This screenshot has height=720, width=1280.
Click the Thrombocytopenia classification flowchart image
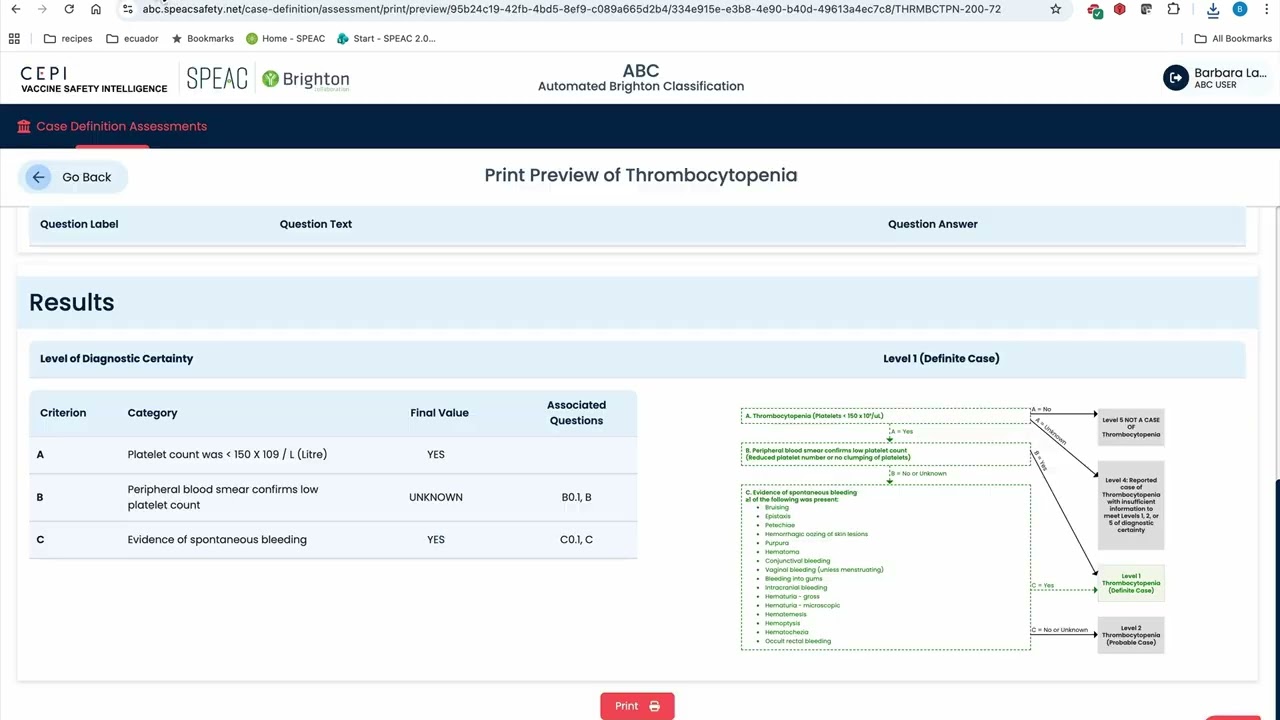pos(953,529)
